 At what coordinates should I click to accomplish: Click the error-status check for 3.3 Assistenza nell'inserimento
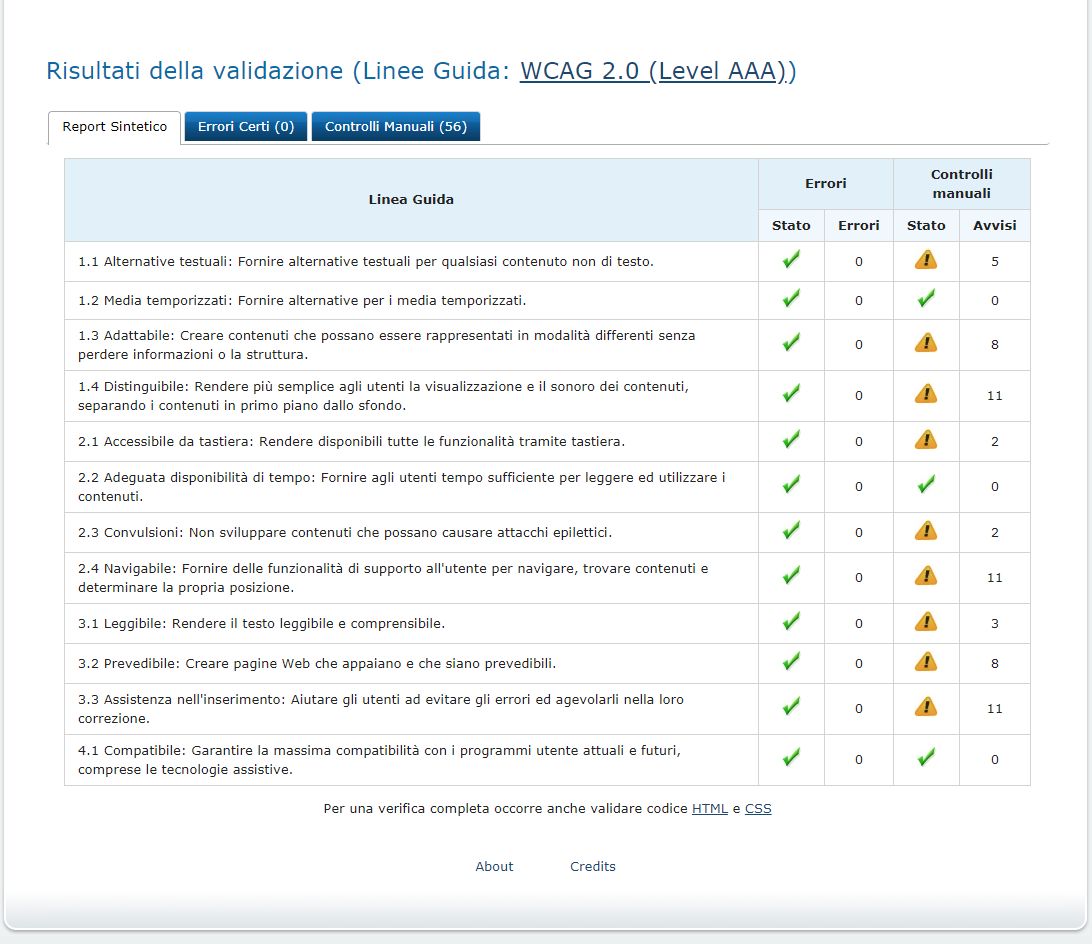(791, 706)
